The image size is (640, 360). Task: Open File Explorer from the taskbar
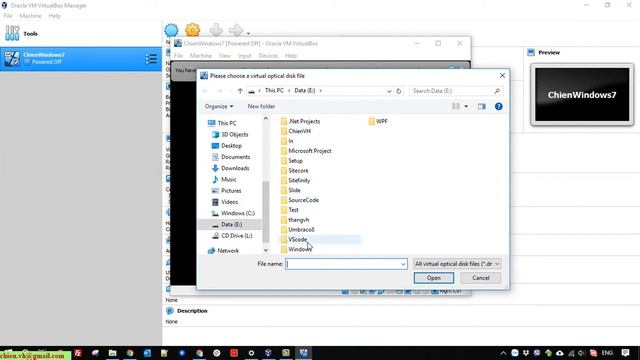[112, 353]
